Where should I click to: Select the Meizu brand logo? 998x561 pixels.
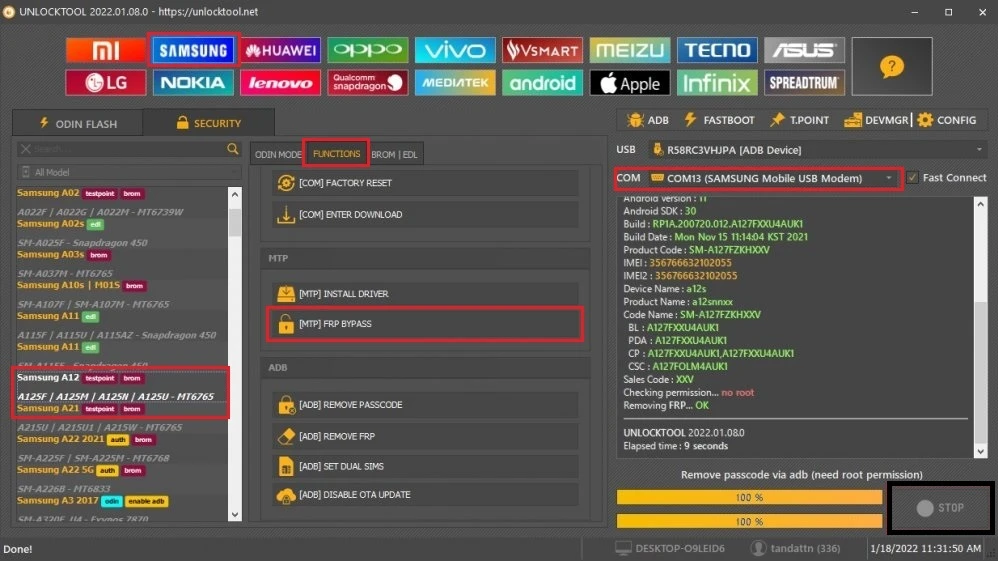coord(629,50)
